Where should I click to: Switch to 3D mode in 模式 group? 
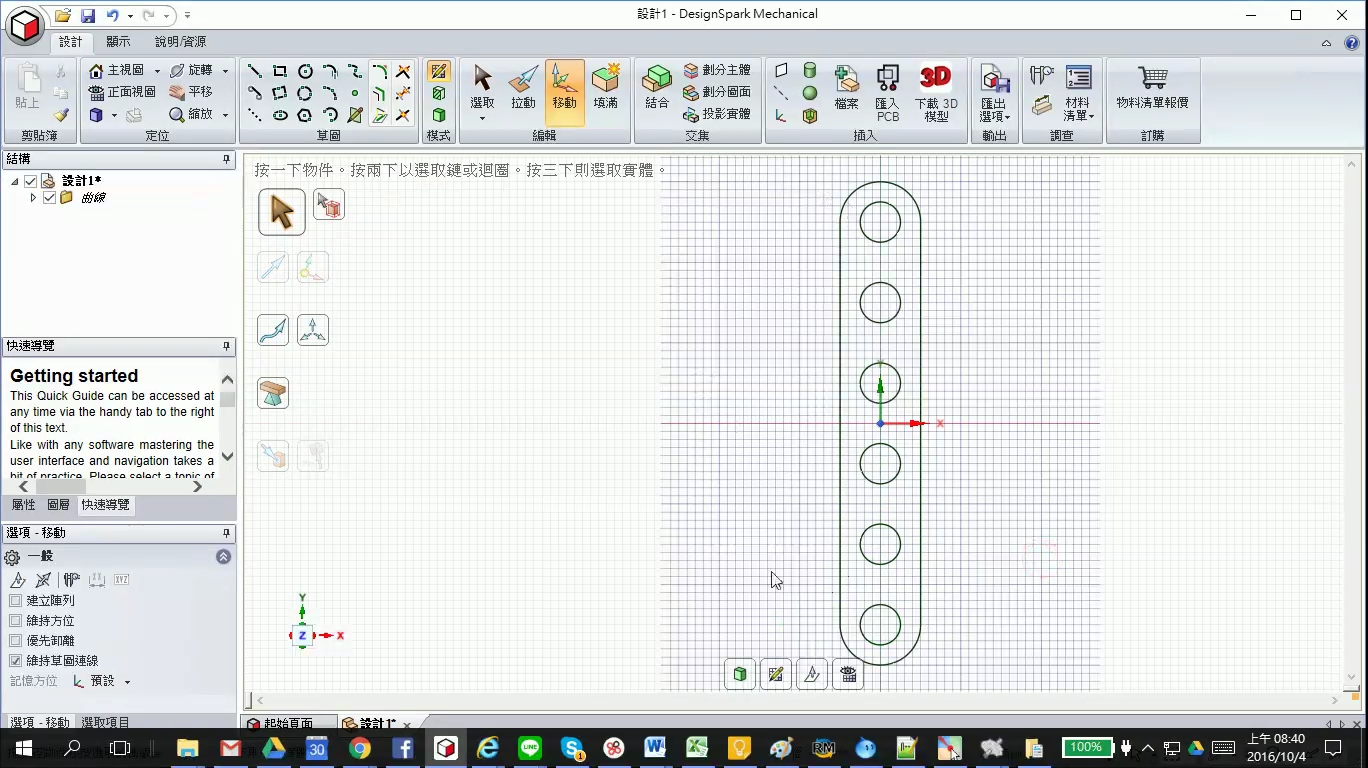click(438, 115)
